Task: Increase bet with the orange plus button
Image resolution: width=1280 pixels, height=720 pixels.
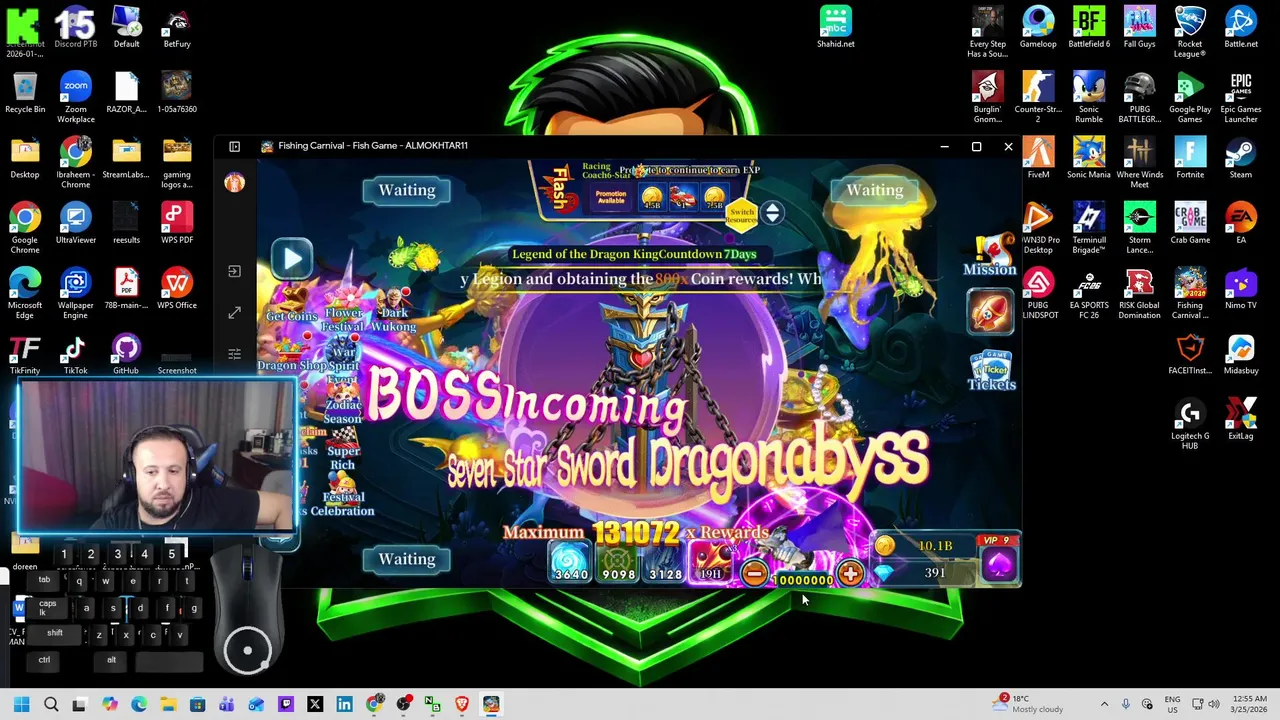Action: 850,573
